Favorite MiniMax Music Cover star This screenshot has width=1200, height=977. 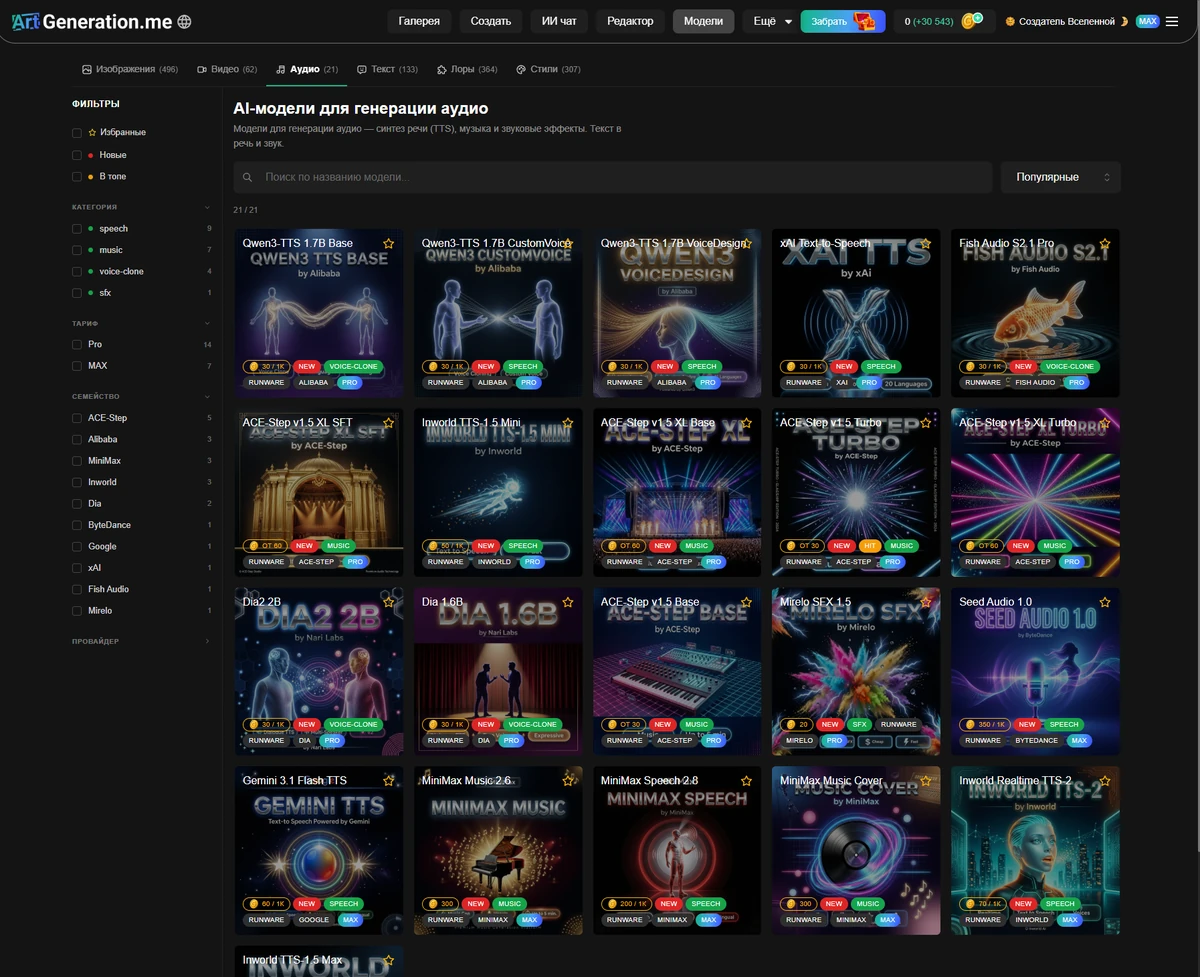(926, 780)
